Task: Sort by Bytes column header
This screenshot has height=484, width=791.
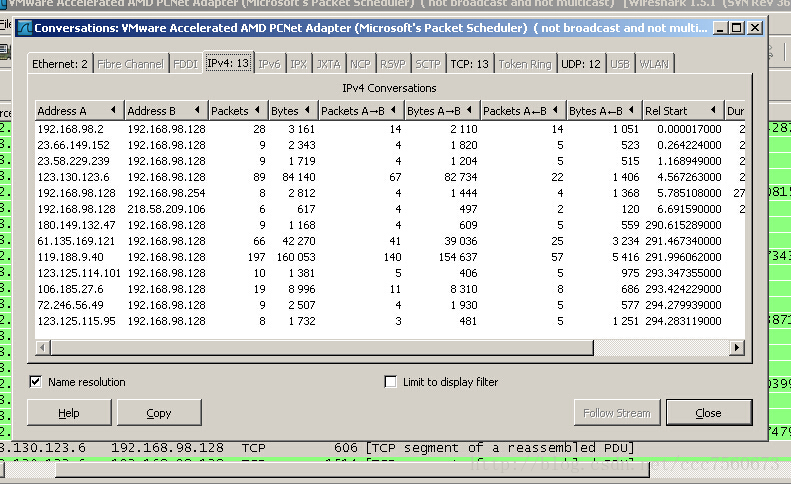Action: pos(293,111)
